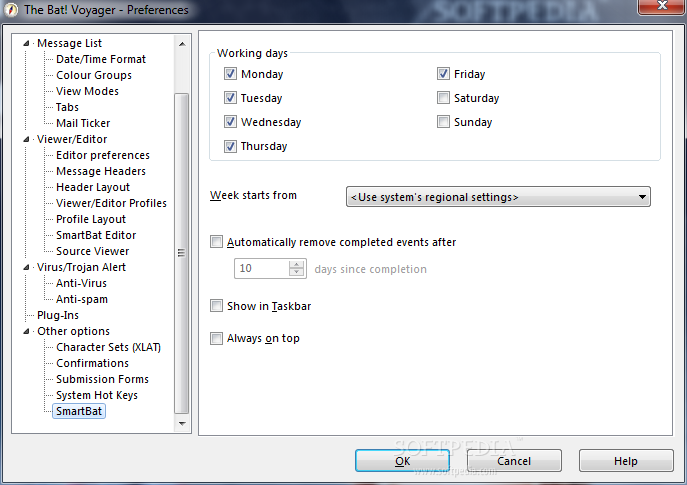The width and height of the screenshot is (687, 485).
Task: Decrease the days since completion value
Action: (x=297, y=272)
